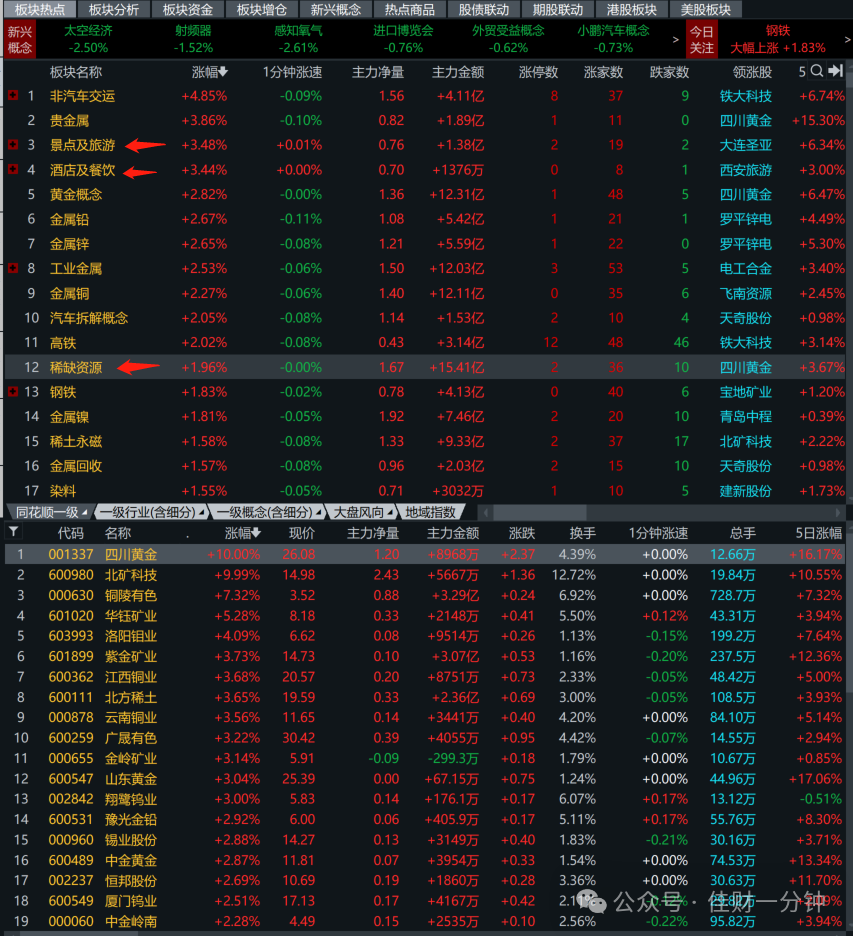Open dropdown arrow on 一级行业(含细分) tab
The height and width of the screenshot is (936, 853).
click(x=202, y=513)
